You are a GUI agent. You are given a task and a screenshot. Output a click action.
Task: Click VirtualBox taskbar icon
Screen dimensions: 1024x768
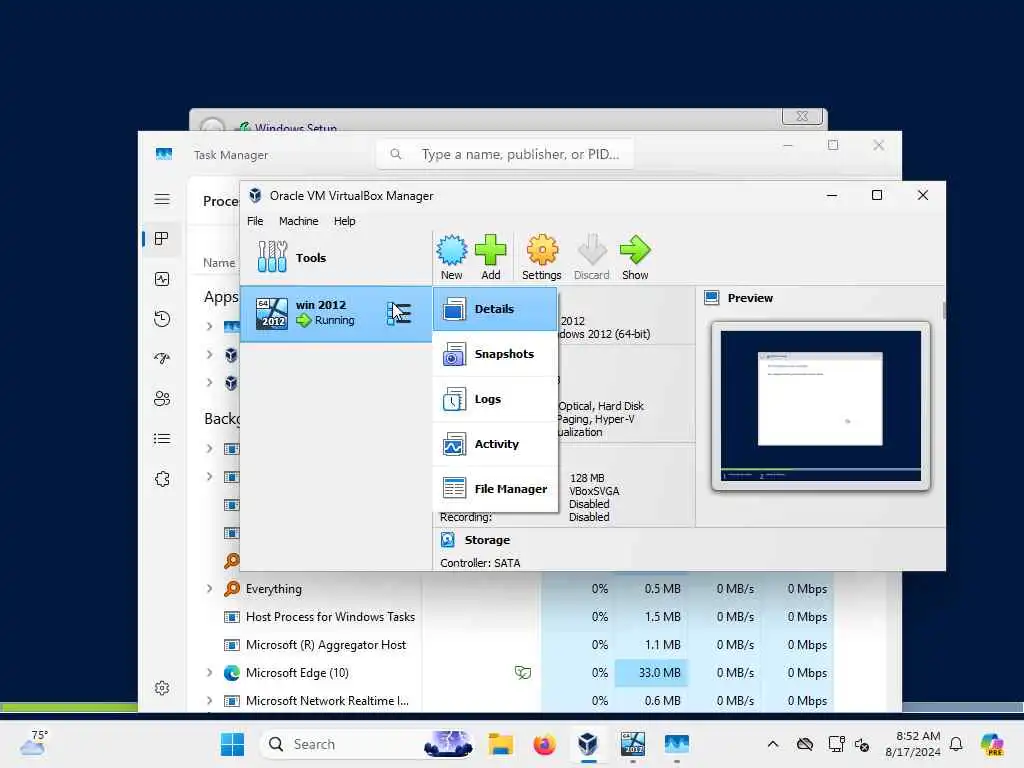tap(588, 744)
